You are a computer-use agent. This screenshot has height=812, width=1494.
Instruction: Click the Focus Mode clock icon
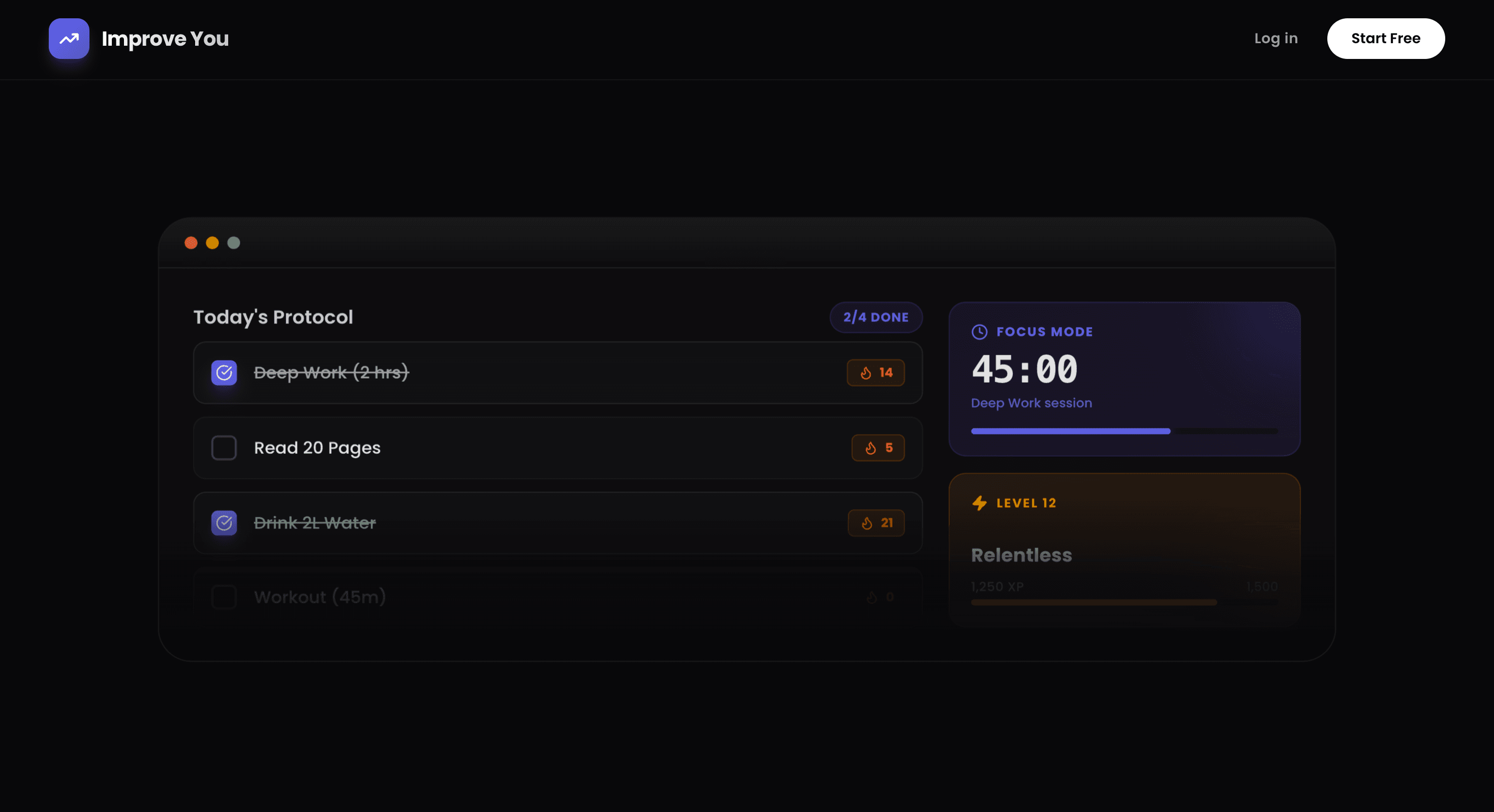point(980,332)
